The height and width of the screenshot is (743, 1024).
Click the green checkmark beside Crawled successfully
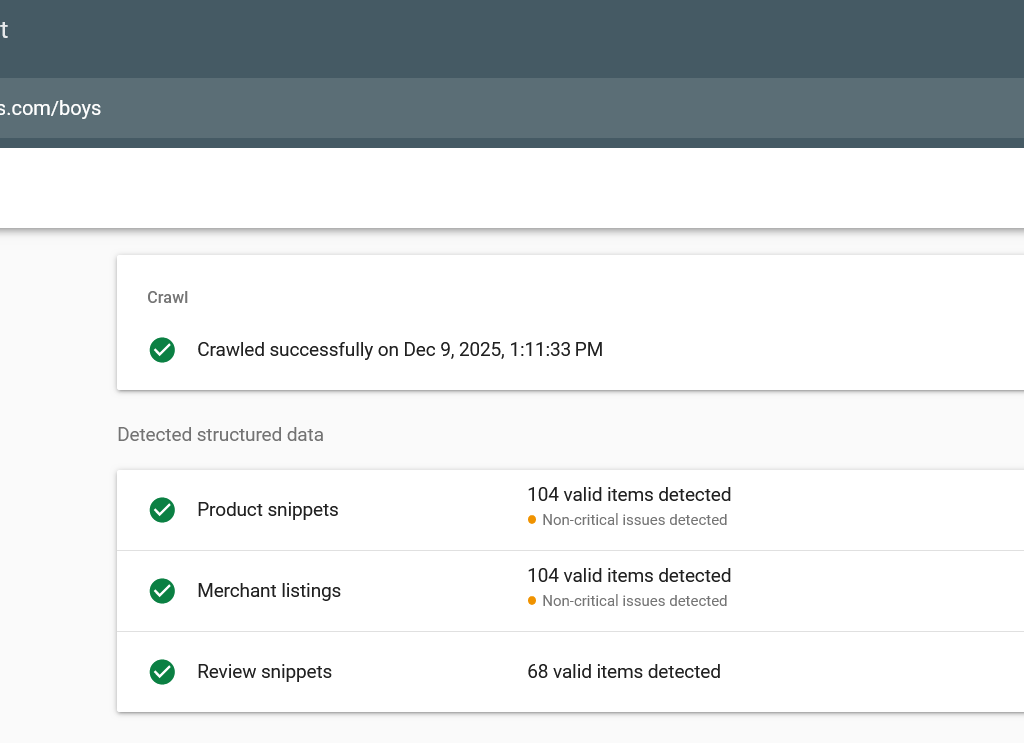162,350
